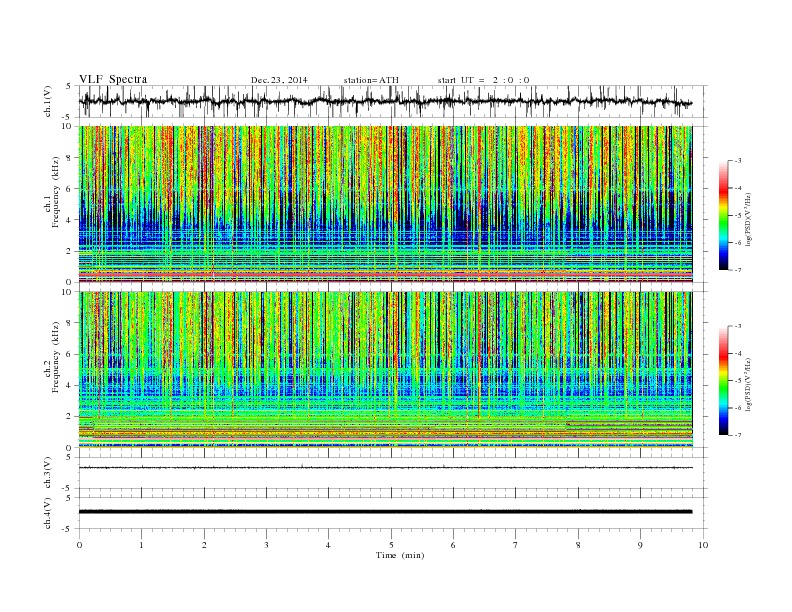Click the ch.1 Frequency (kHz) axis label

point(52,192)
